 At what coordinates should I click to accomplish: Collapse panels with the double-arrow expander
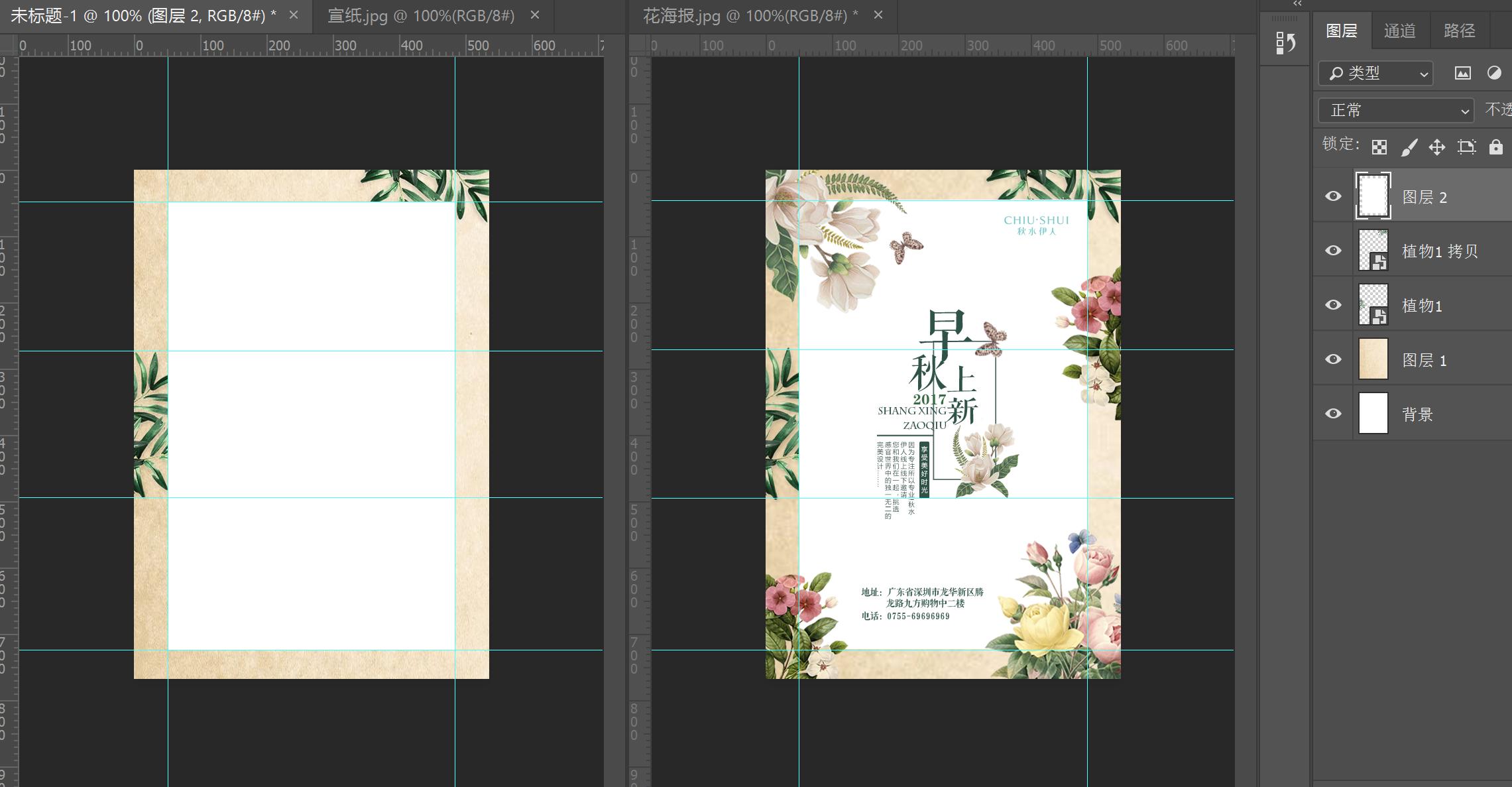[1297, 4]
